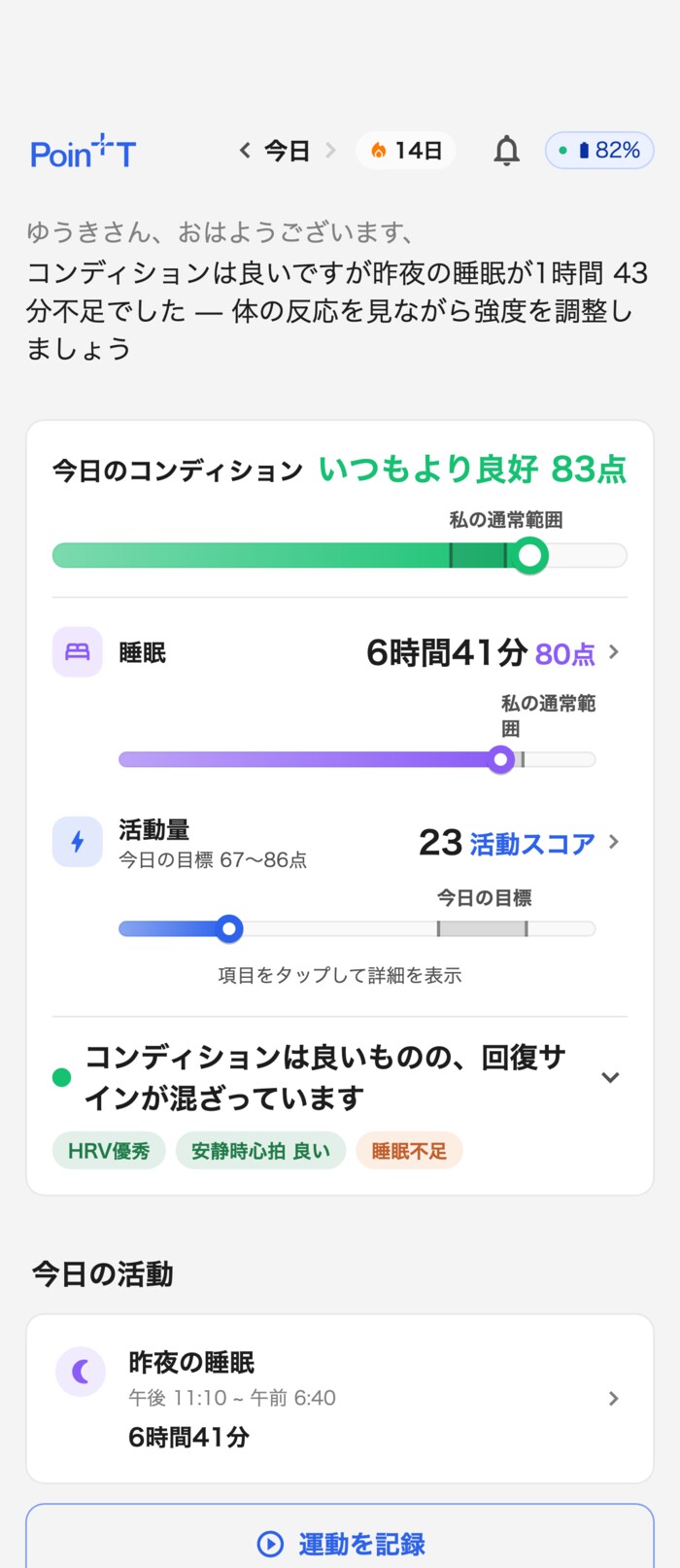Go to the previous day arrow
This screenshot has height=1568, width=680.
245,150
